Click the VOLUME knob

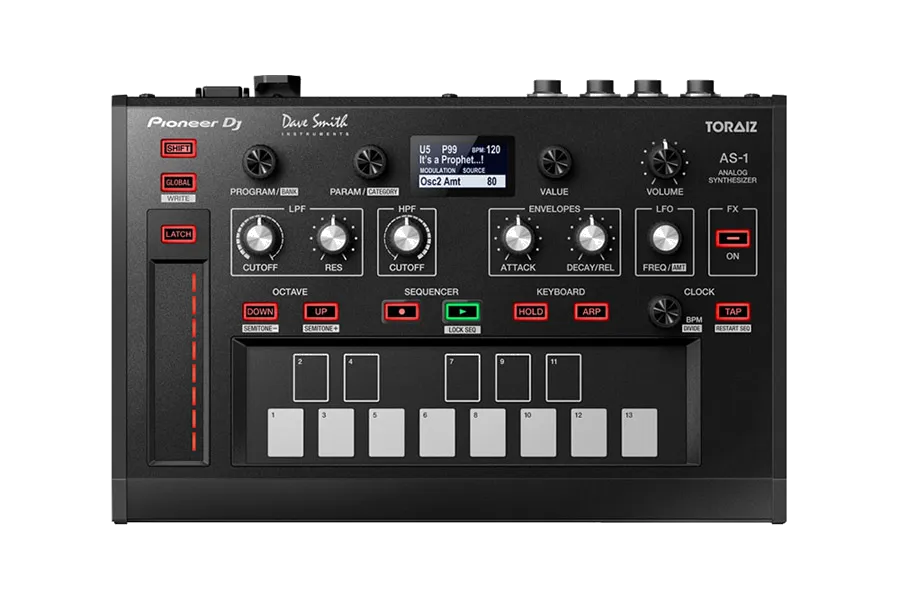pyautogui.click(x=665, y=161)
